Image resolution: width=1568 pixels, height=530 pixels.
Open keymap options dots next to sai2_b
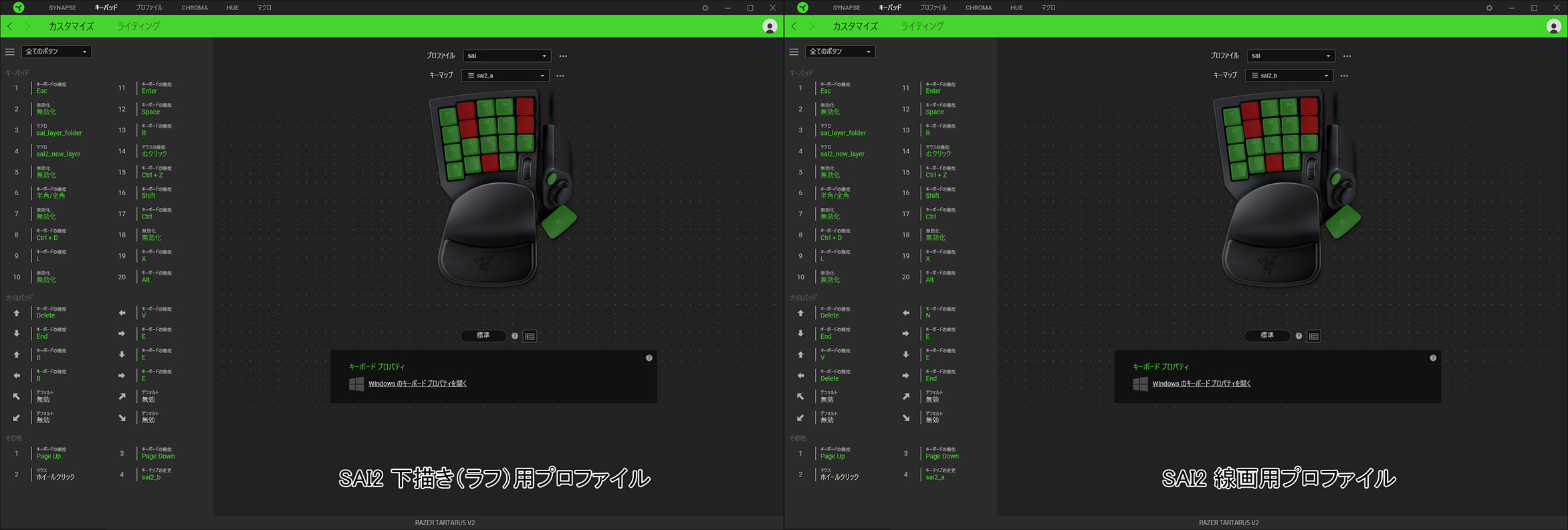(1344, 76)
